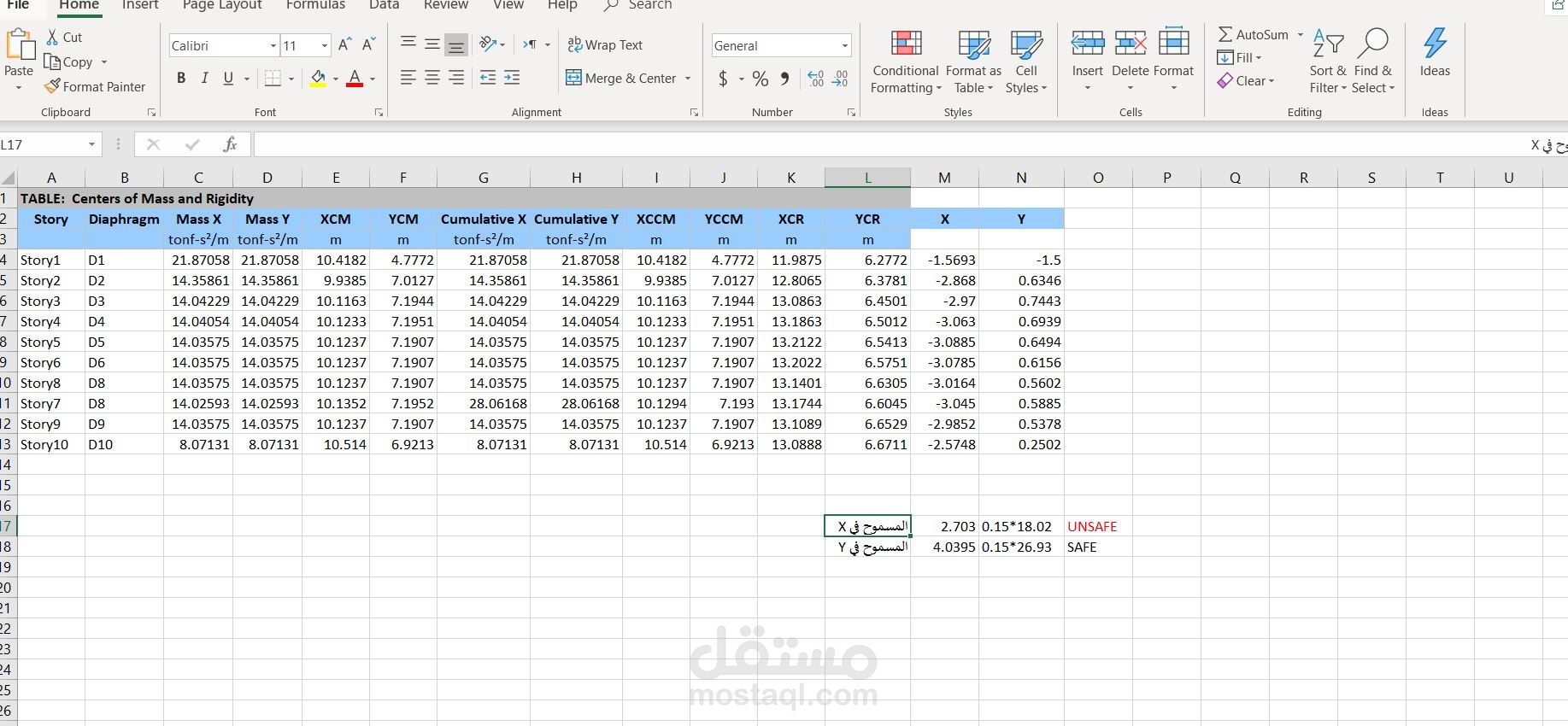Viewport: 1568px width, 726px height.
Task: Click the Sort & Filter icon
Action: [x=1329, y=43]
